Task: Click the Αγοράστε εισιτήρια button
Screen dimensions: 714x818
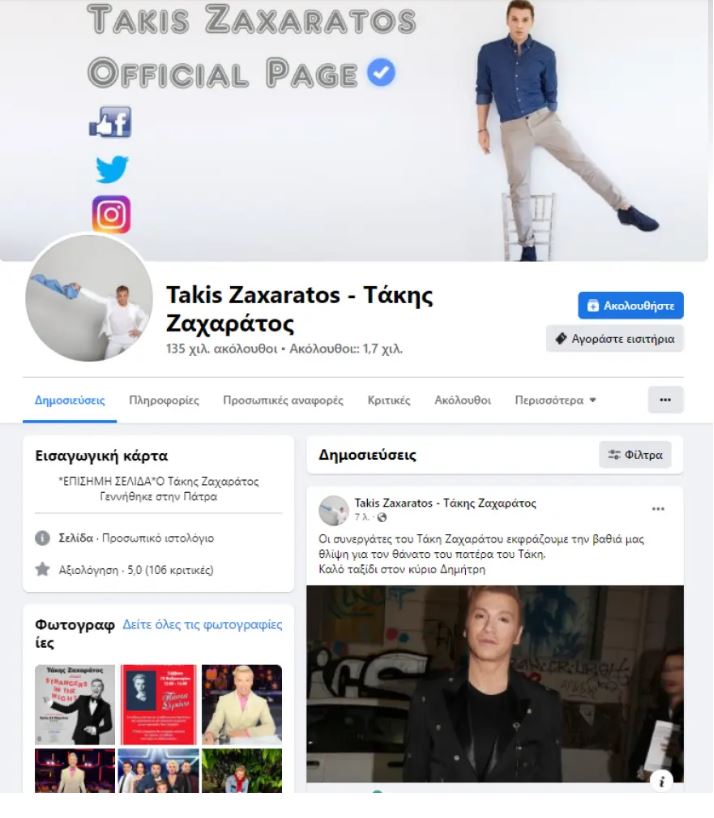Action: tap(615, 339)
